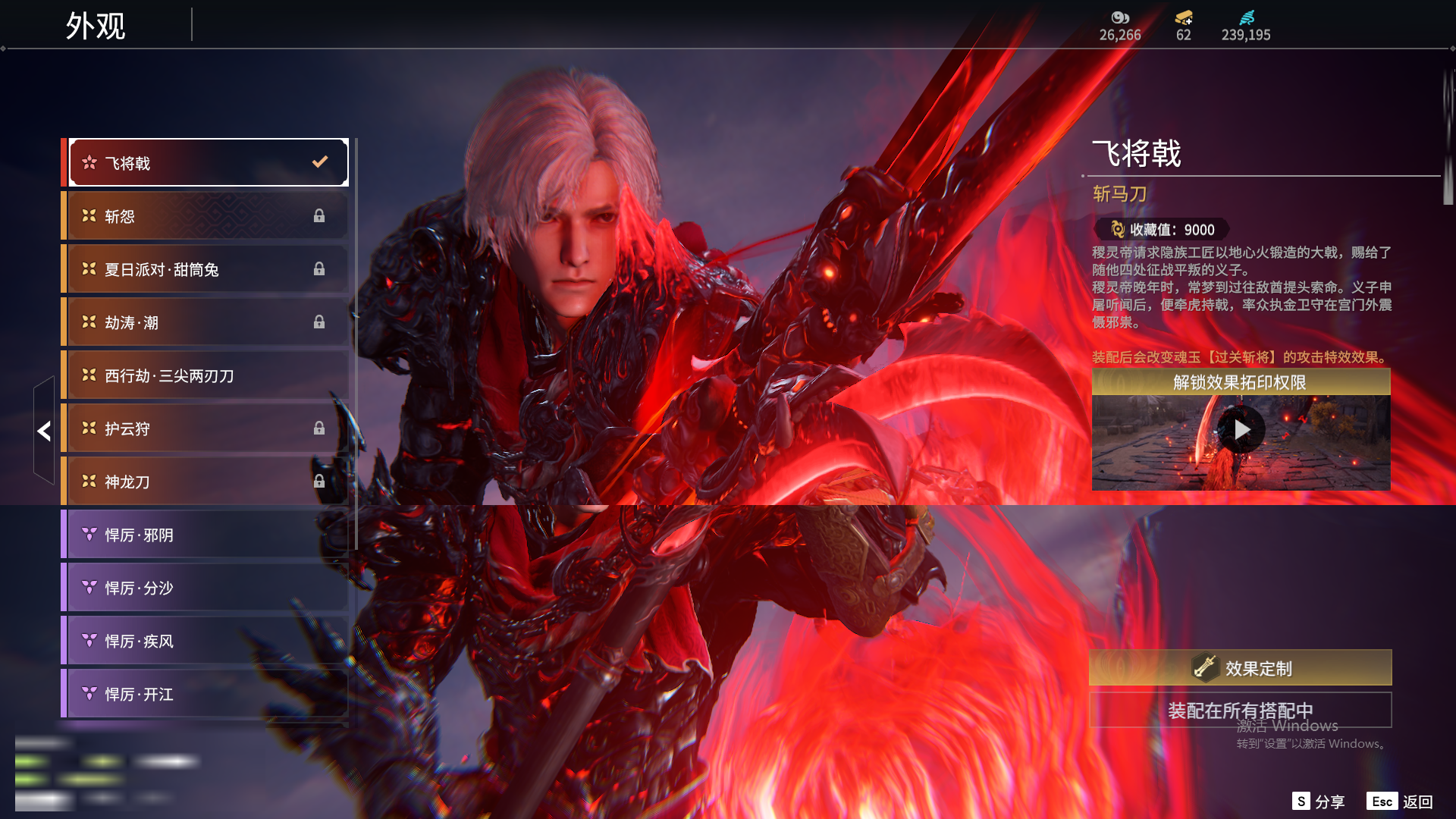Click the 斩马刀 weapon type label
The height and width of the screenshot is (819, 1456).
(1119, 194)
